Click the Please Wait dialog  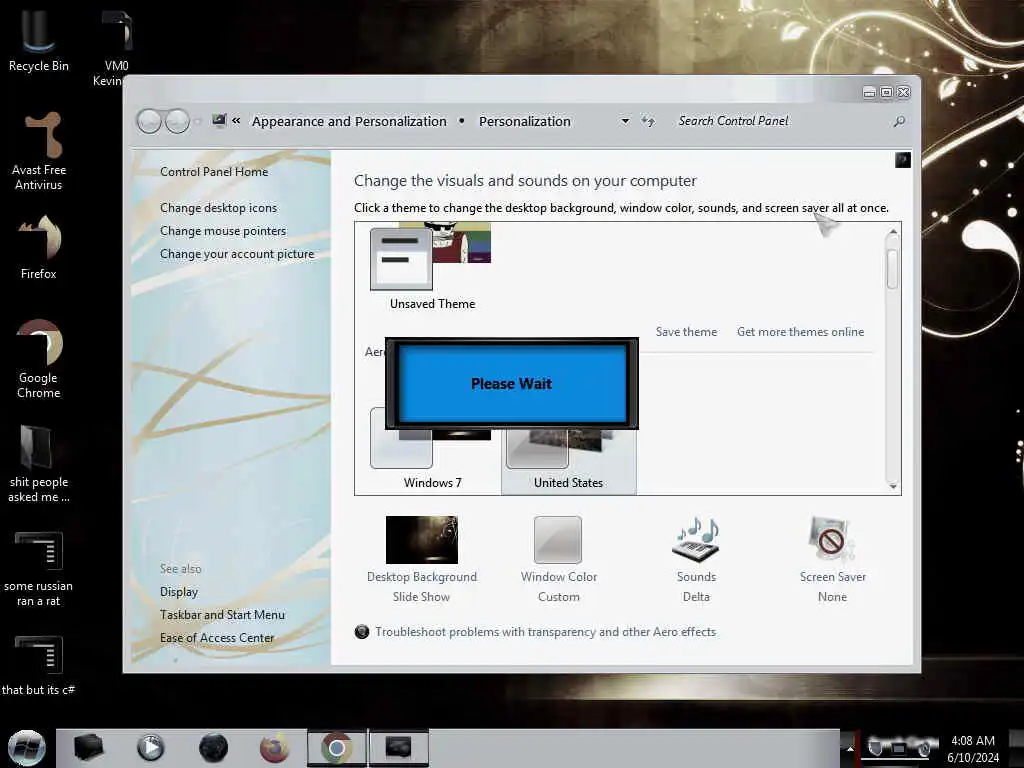[511, 383]
